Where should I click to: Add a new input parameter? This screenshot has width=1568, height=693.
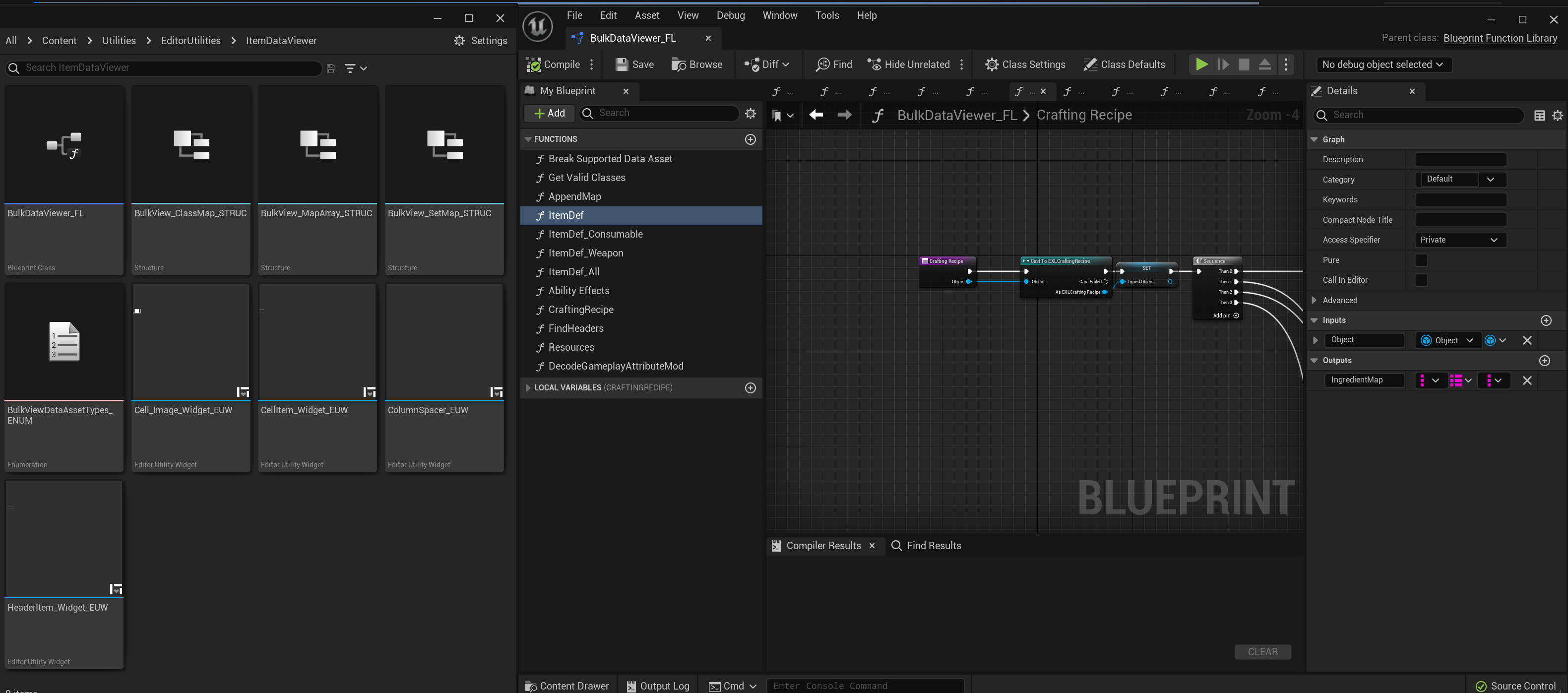click(1546, 320)
